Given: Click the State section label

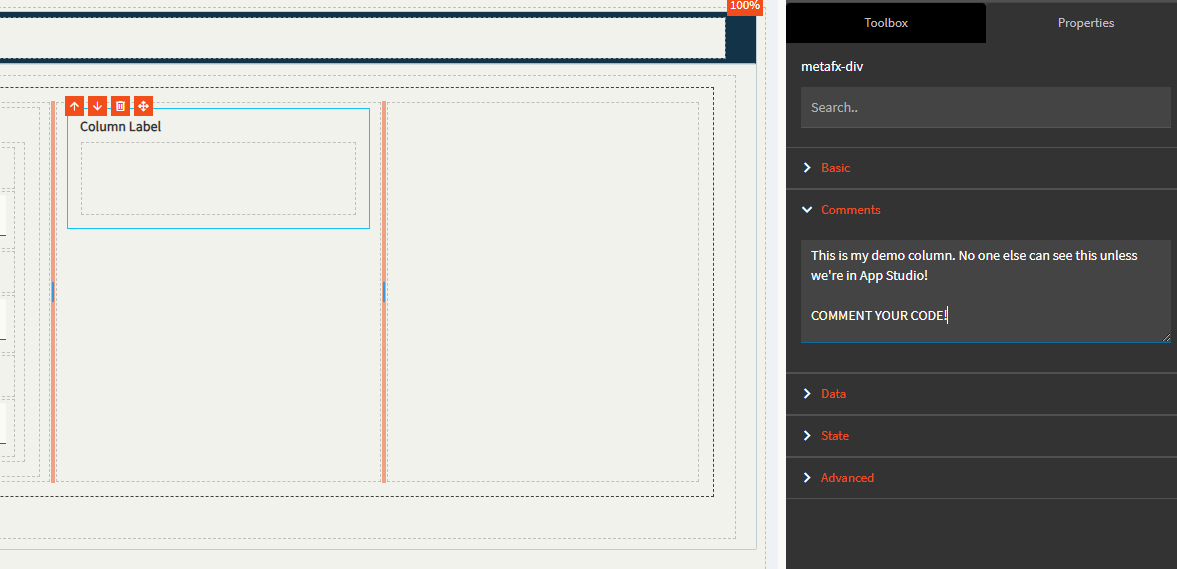Looking at the screenshot, I should tap(835, 435).
